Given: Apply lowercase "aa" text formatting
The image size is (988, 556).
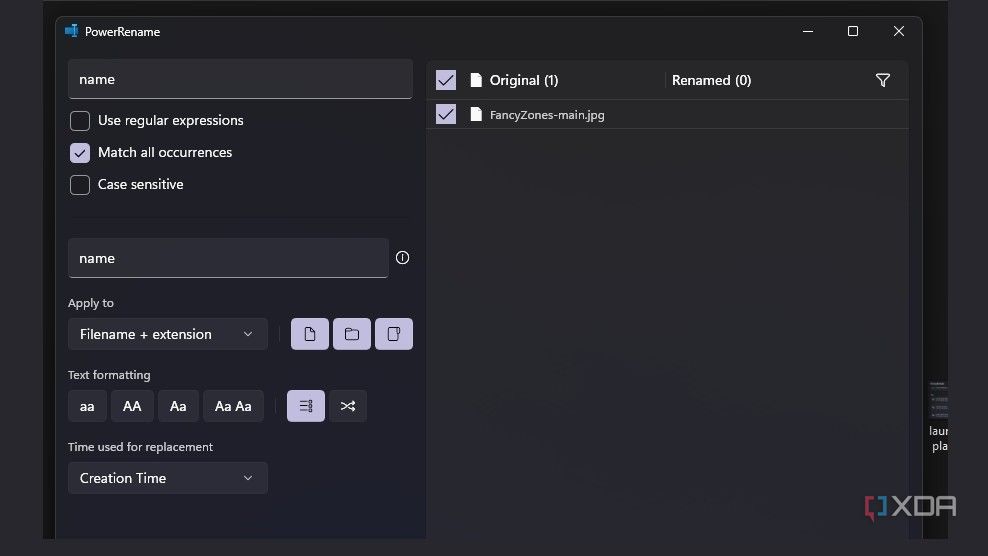Looking at the screenshot, I should coord(87,406).
